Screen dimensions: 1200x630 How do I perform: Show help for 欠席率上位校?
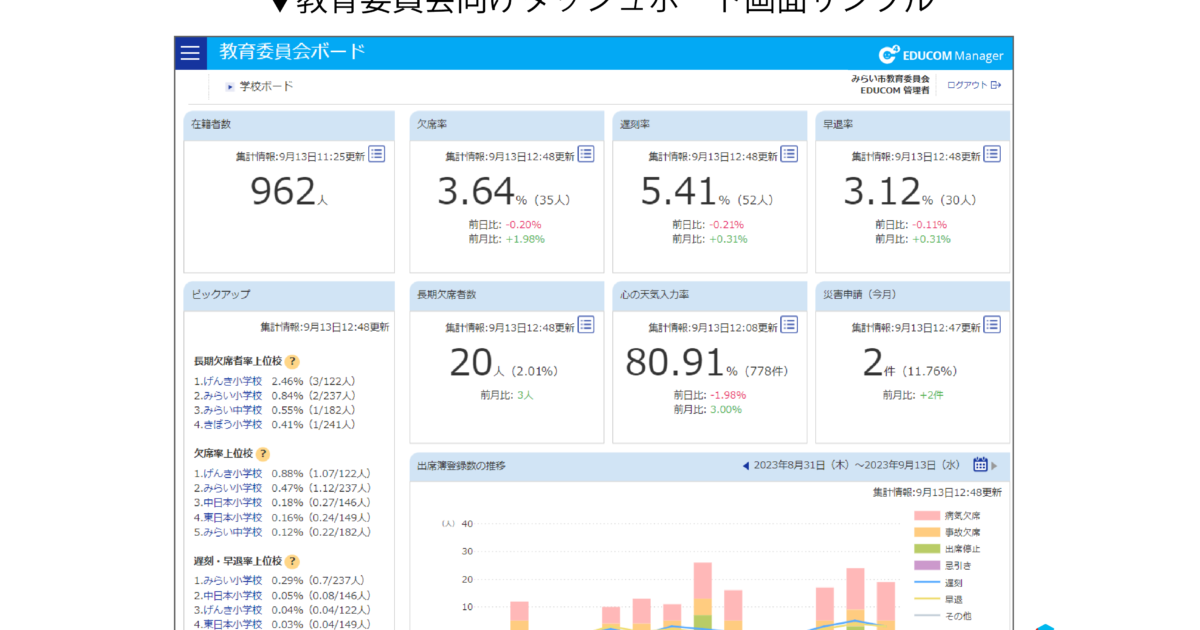263,454
